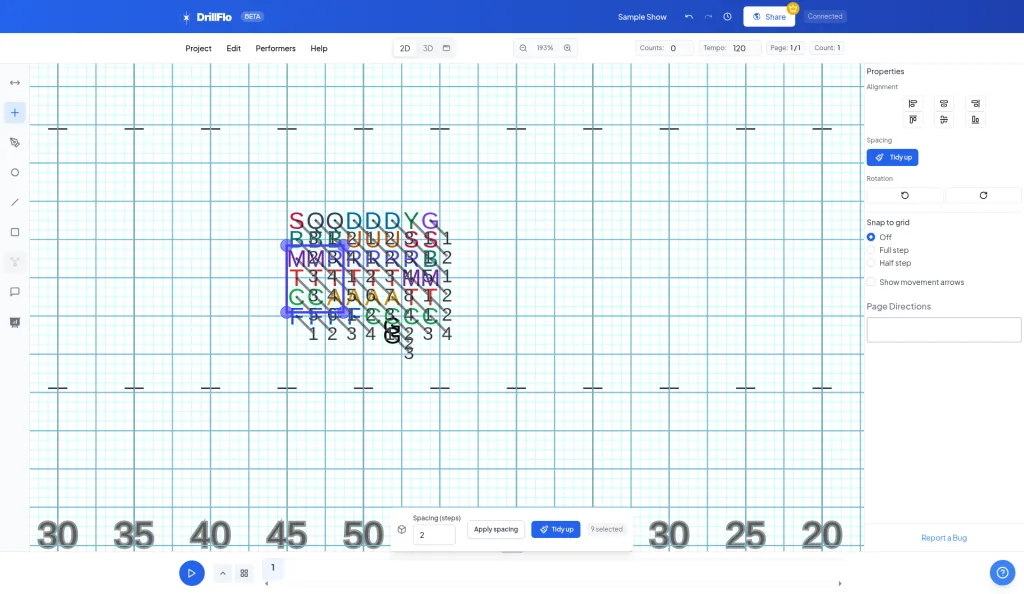Click the Connected status badge
The width and height of the screenshot is (1024, 594).
click(825, 16)
